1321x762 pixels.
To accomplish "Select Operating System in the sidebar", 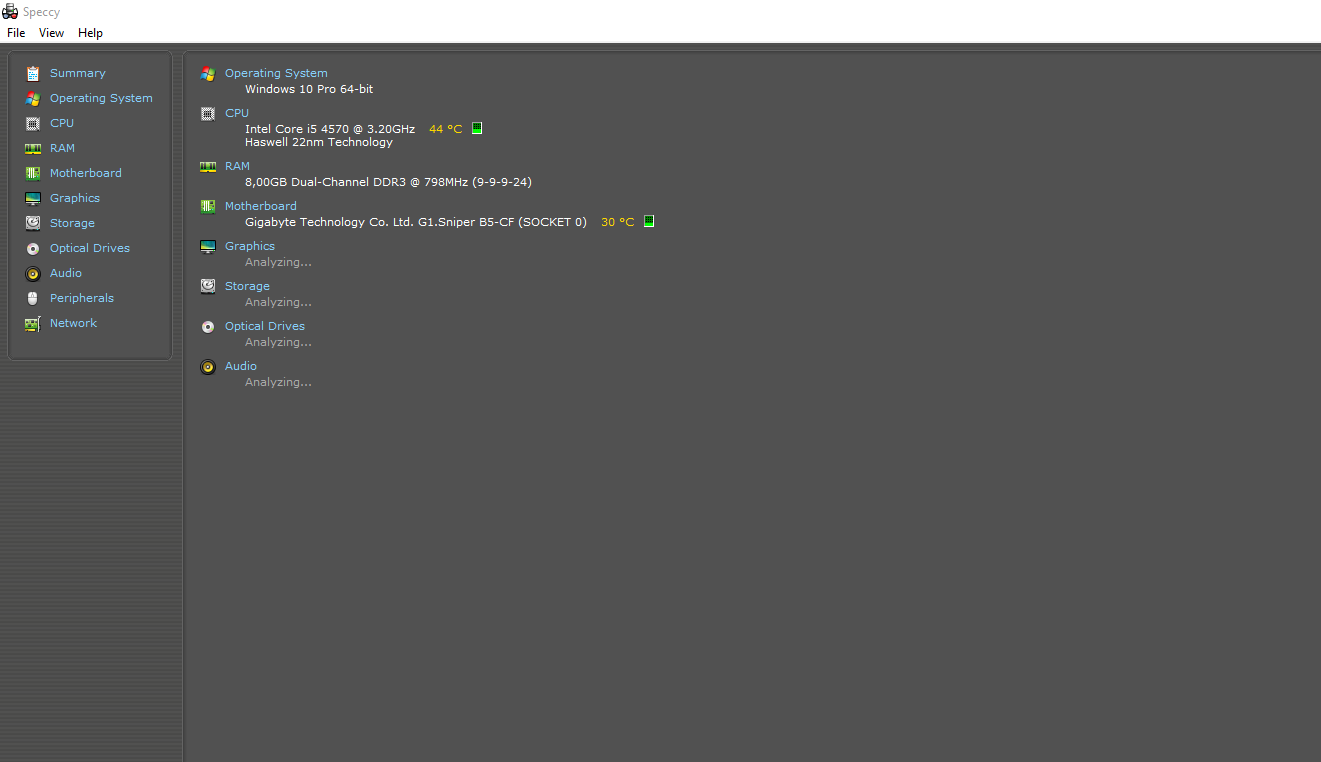I will [101, 98].
